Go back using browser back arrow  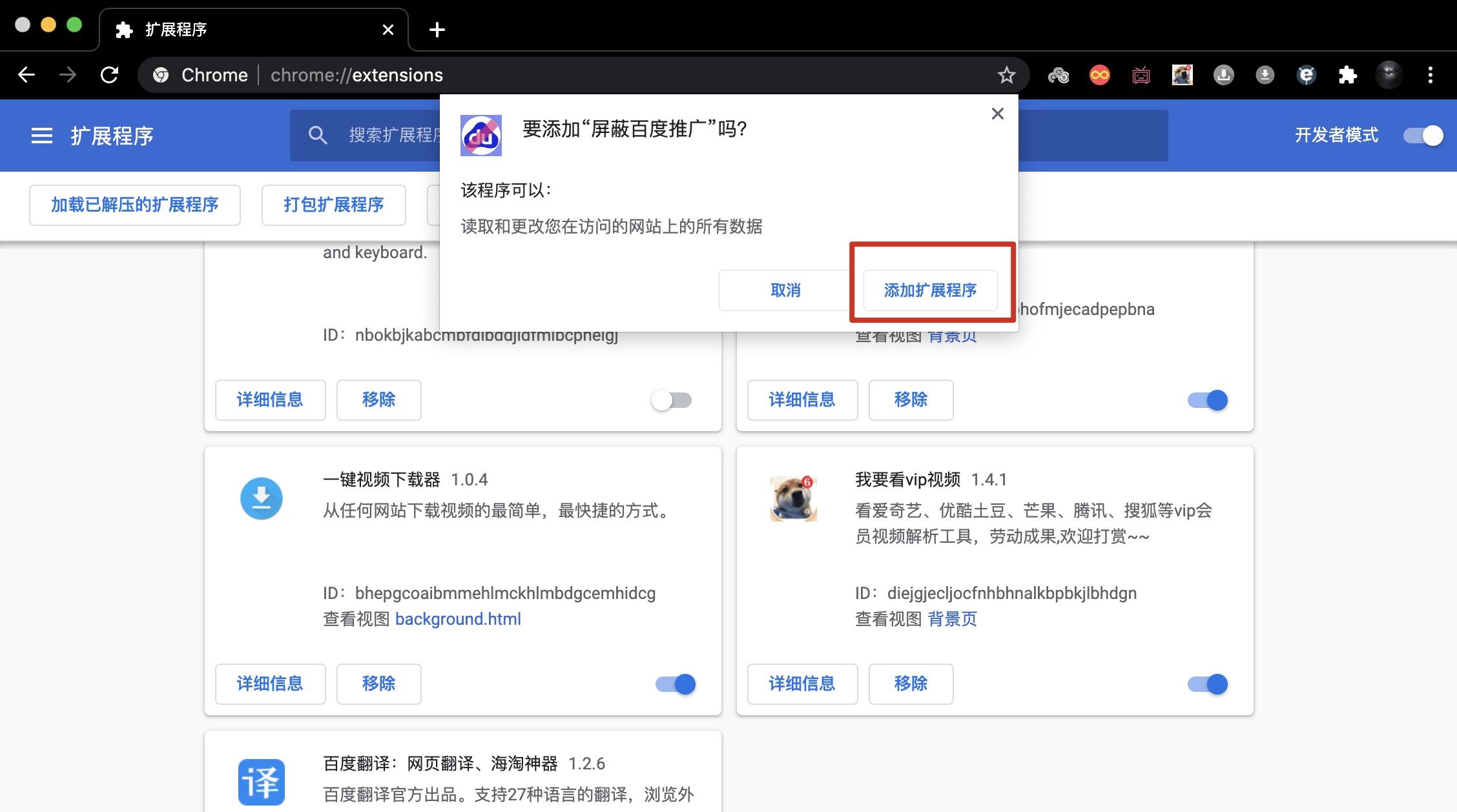click(x=26, y=75)
